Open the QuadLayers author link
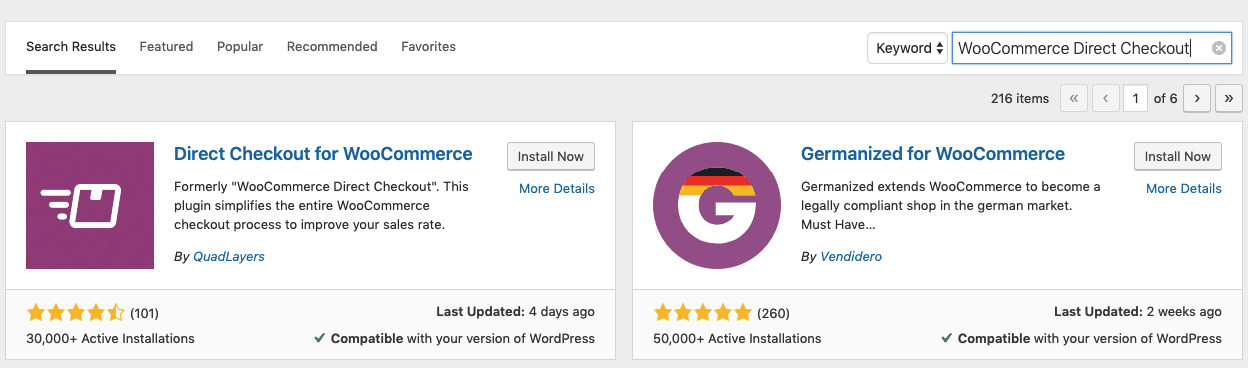This screenshot has width=1248, height=368. (x=228, y=256)
